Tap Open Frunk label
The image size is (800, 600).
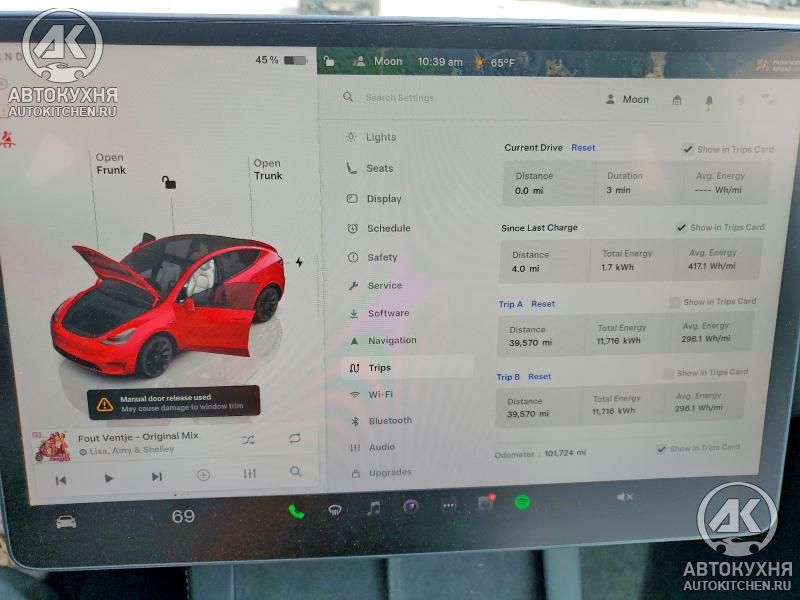coord(111,164)
